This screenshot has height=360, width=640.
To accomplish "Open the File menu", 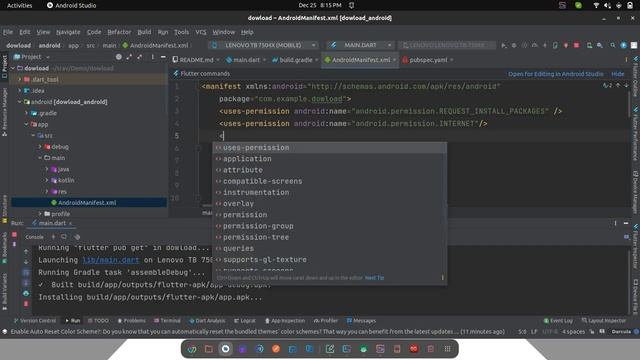I will coord(8,32).
